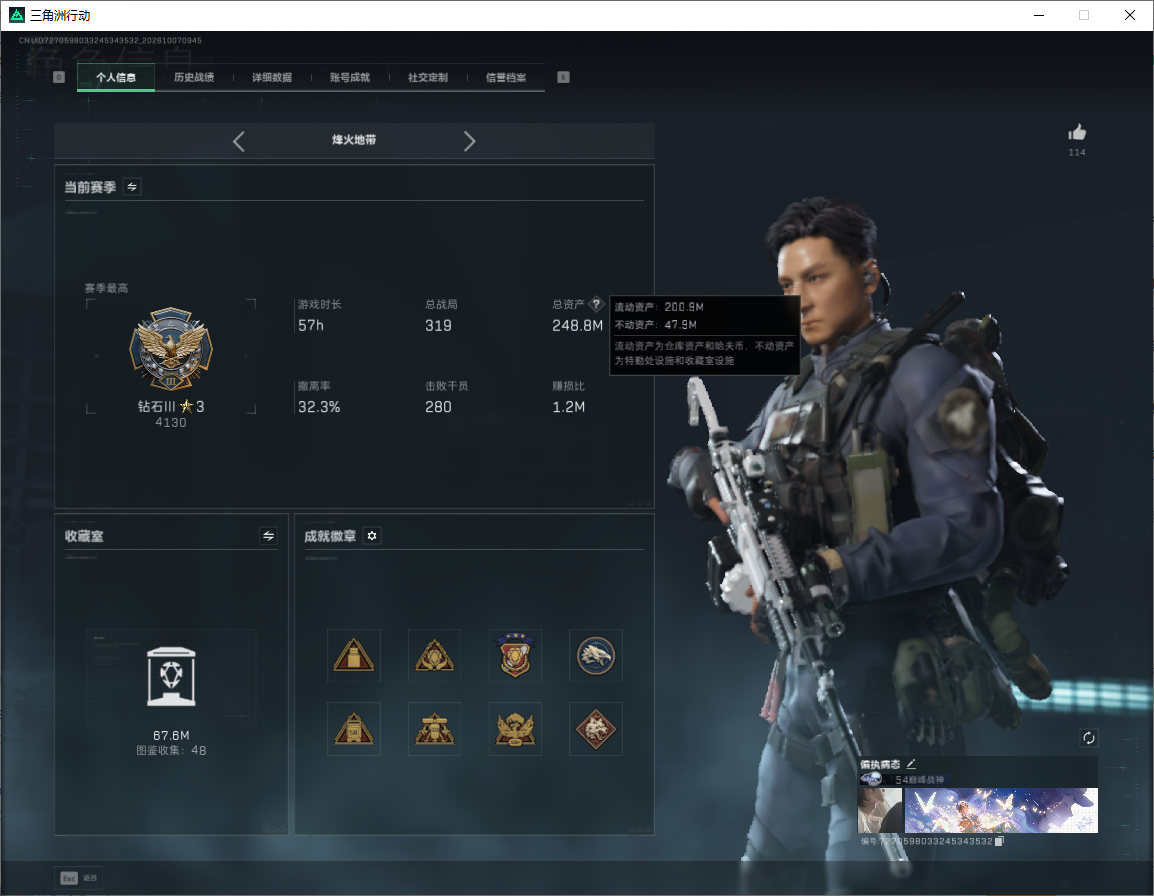
Task: Select the golden phoenix wings badge
Action: tap(515, 729)
